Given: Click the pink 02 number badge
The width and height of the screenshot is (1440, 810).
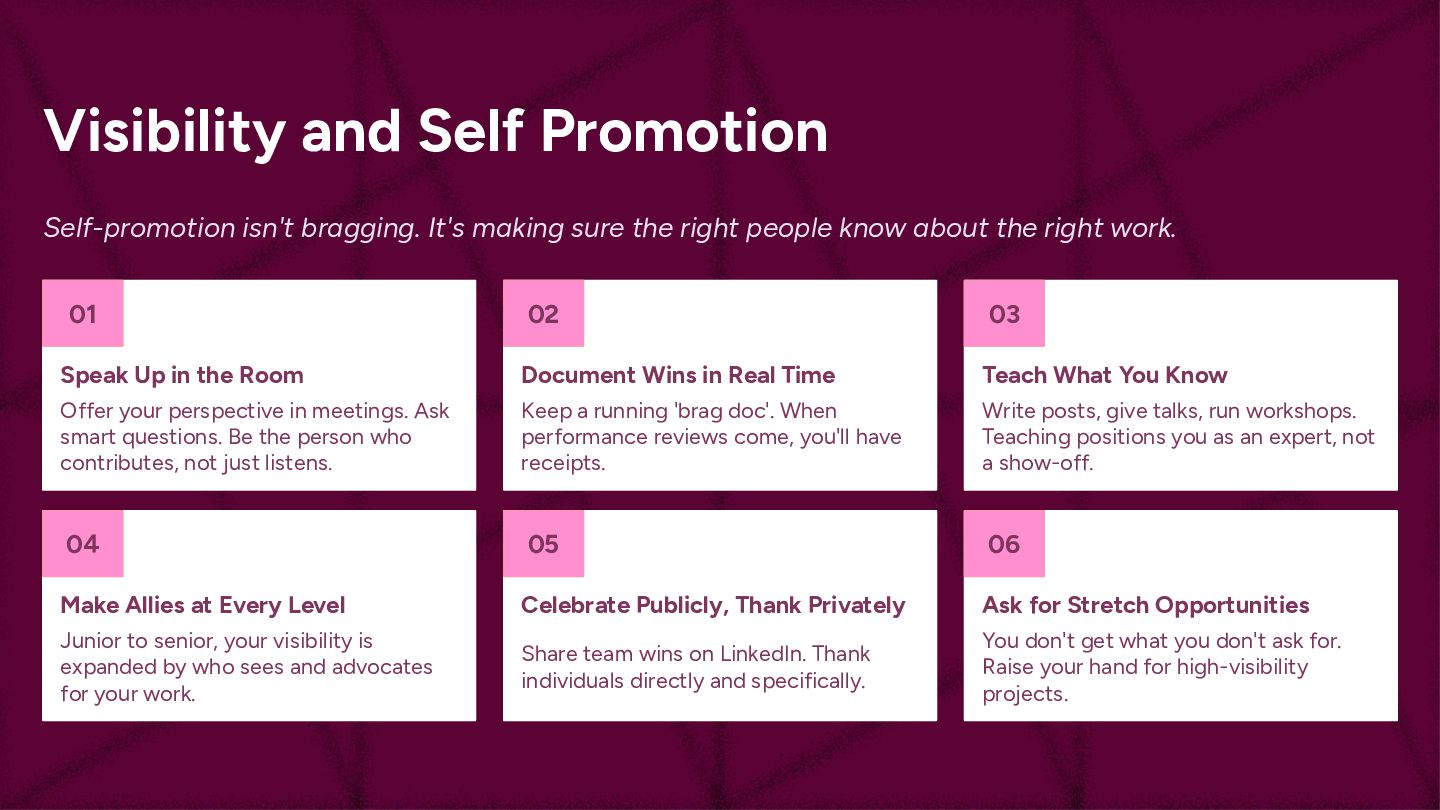Looking at the screenshot, I should (x=543, y=314).
